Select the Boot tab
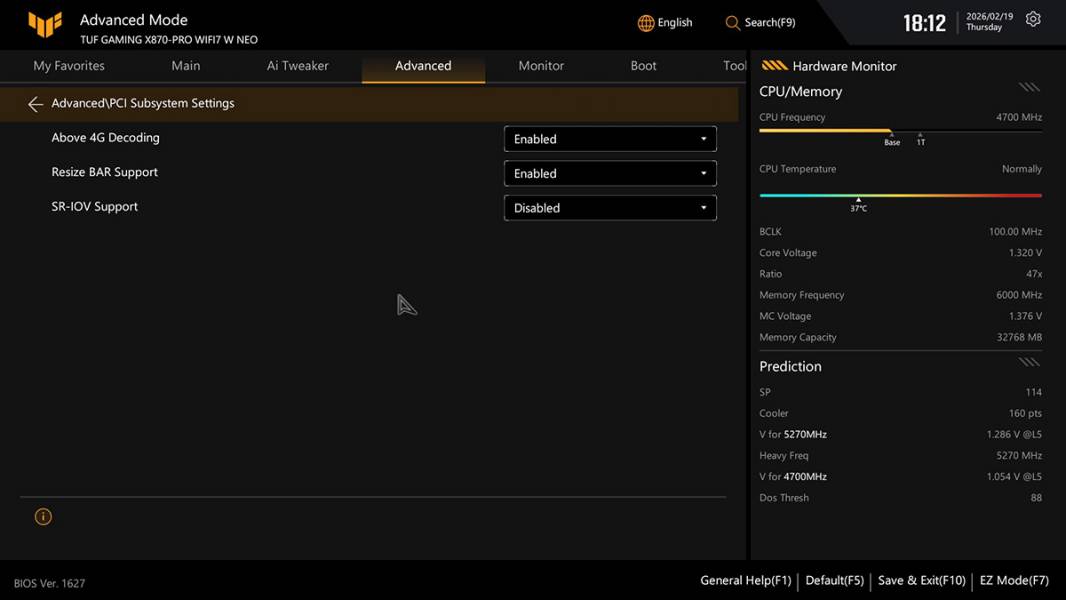The width and height of the screenshot is (1066, 600). point(643,66)
